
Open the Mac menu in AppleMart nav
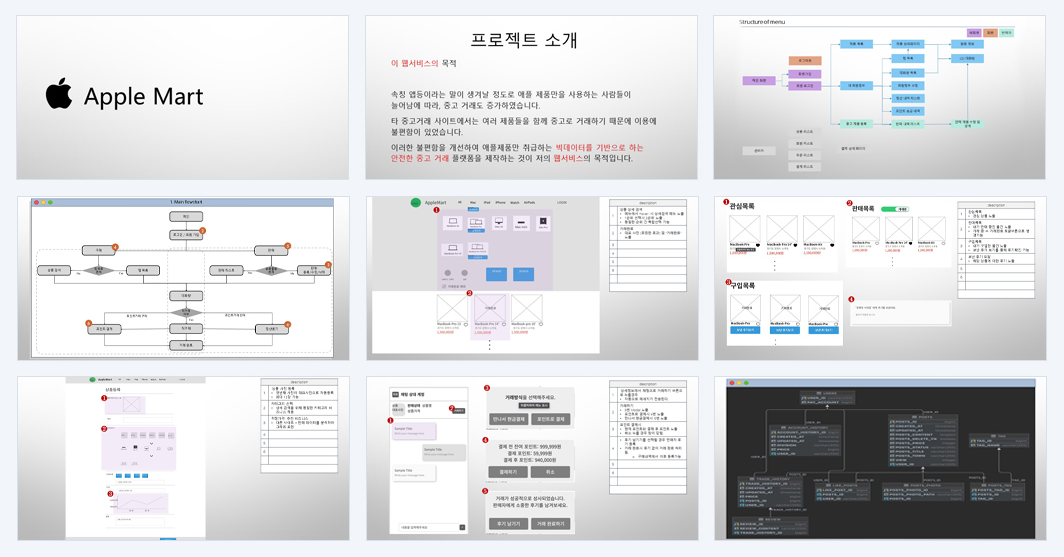click(473, 202)
